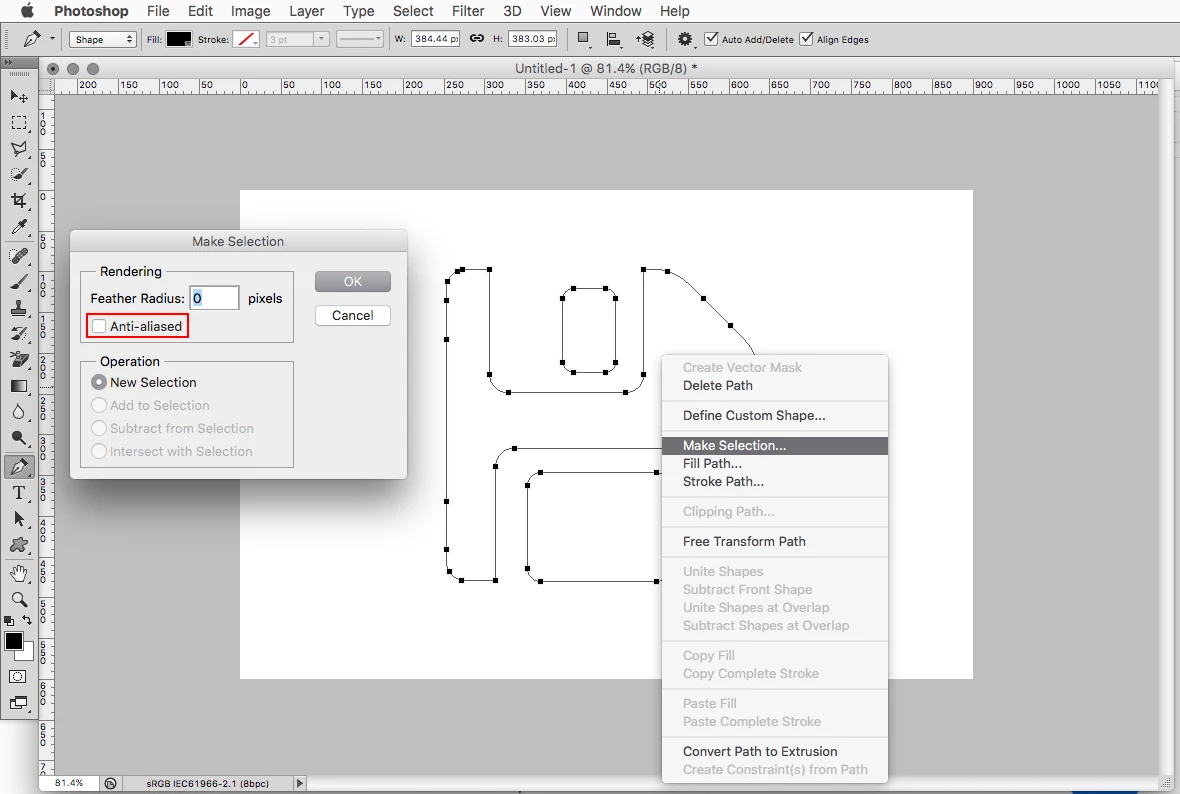Select the Pen tool in toolbox
This screenshot has width=1180, height=794.
[19, 467]
